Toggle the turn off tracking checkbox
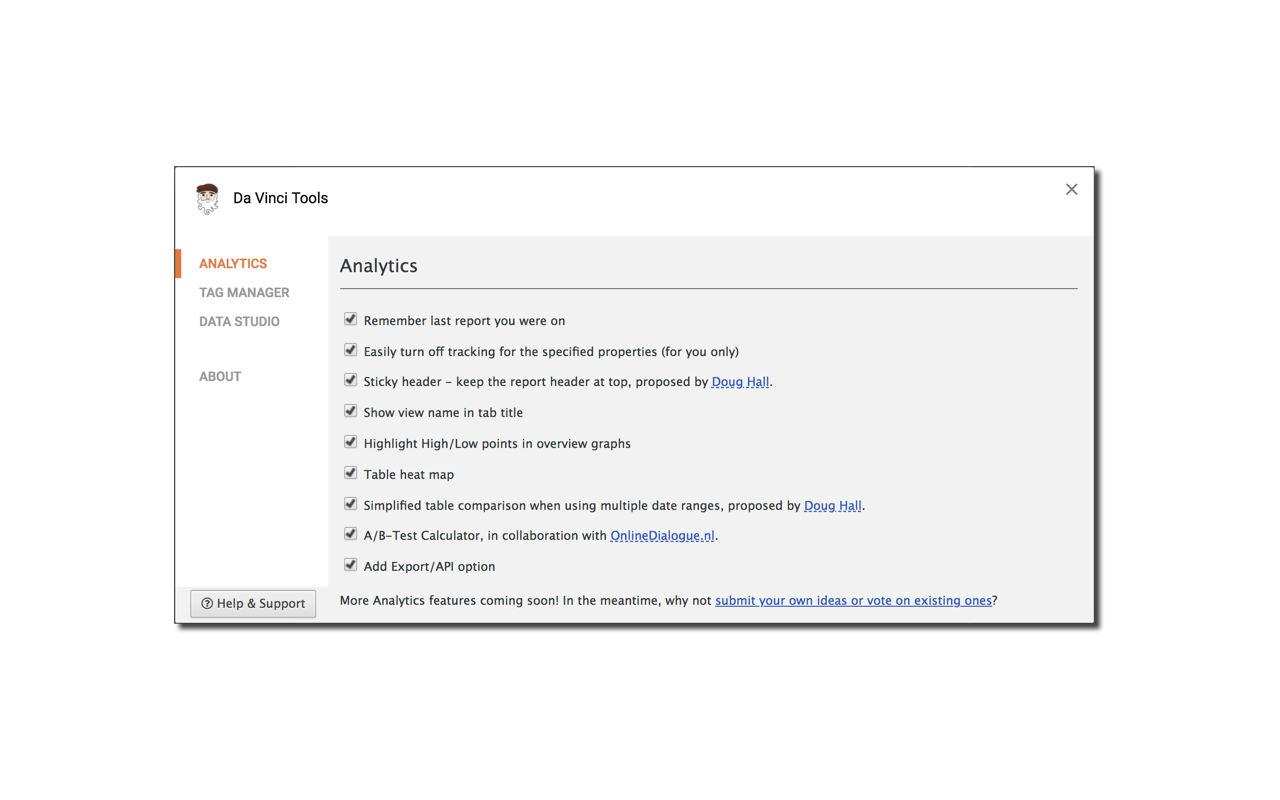 pos(350,350)
